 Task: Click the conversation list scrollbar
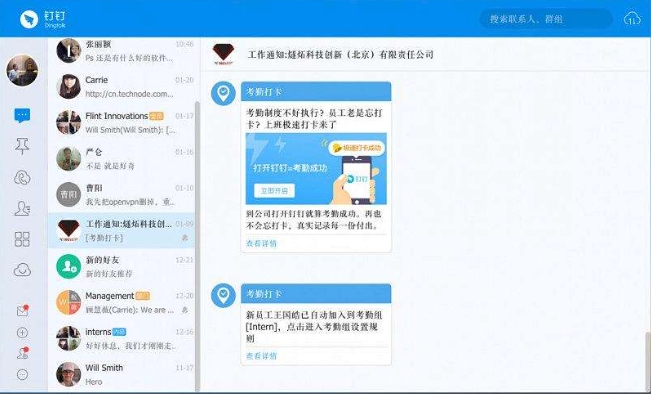tap(197, 245)
